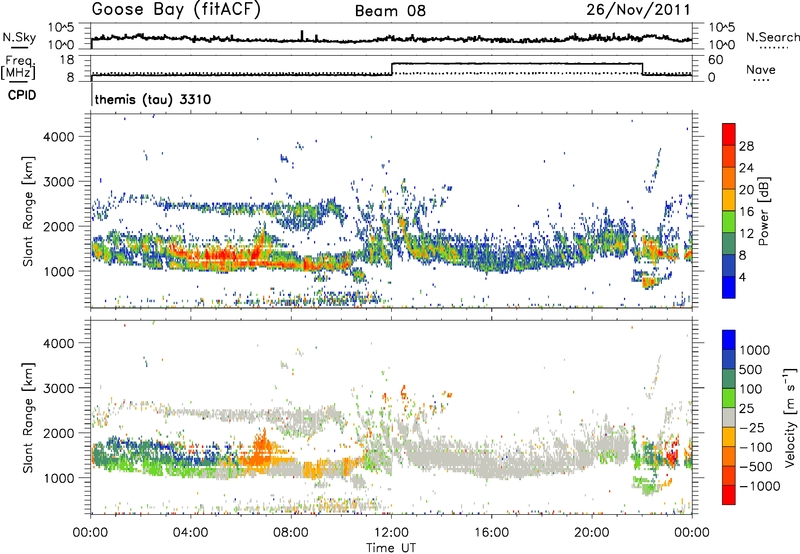800x554 pixels.
Task: Click the 'N.Sky' axis label
Action: point(19,37)
